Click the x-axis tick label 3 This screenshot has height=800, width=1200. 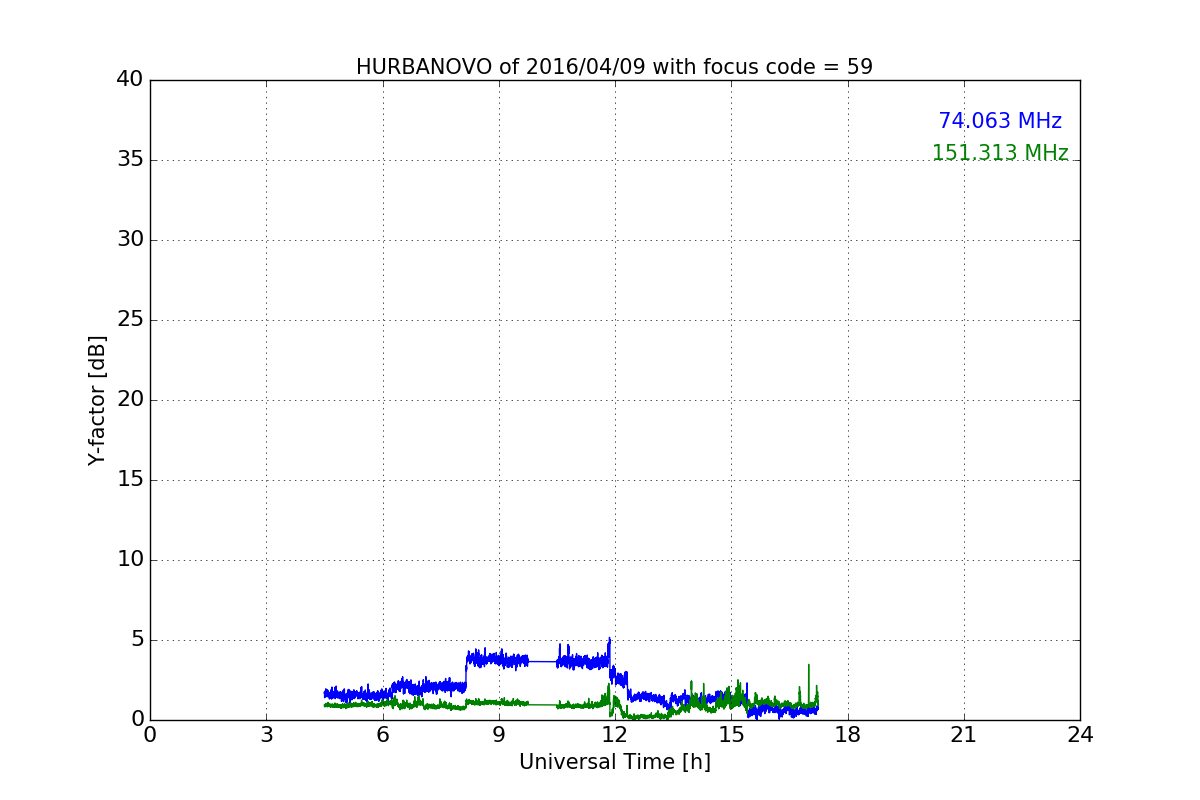(266, 735)
